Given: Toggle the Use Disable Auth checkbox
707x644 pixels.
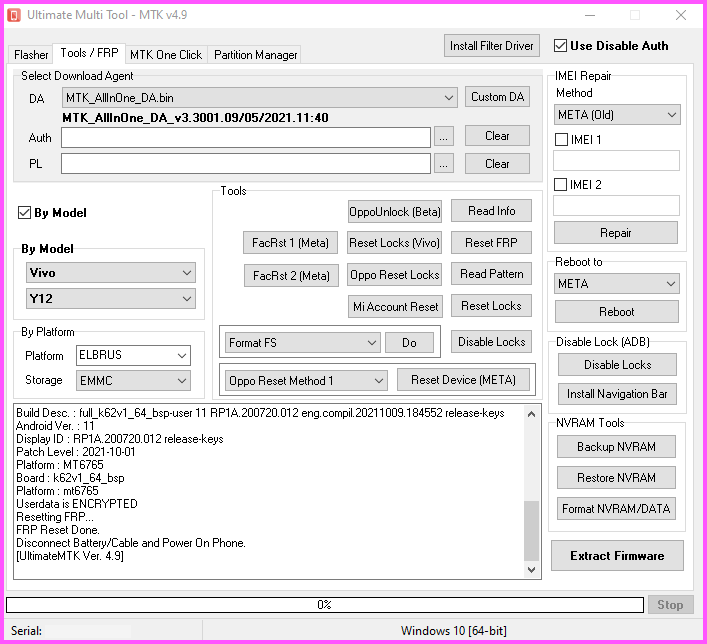Looking at the screenshot, I should coord(560,46).
